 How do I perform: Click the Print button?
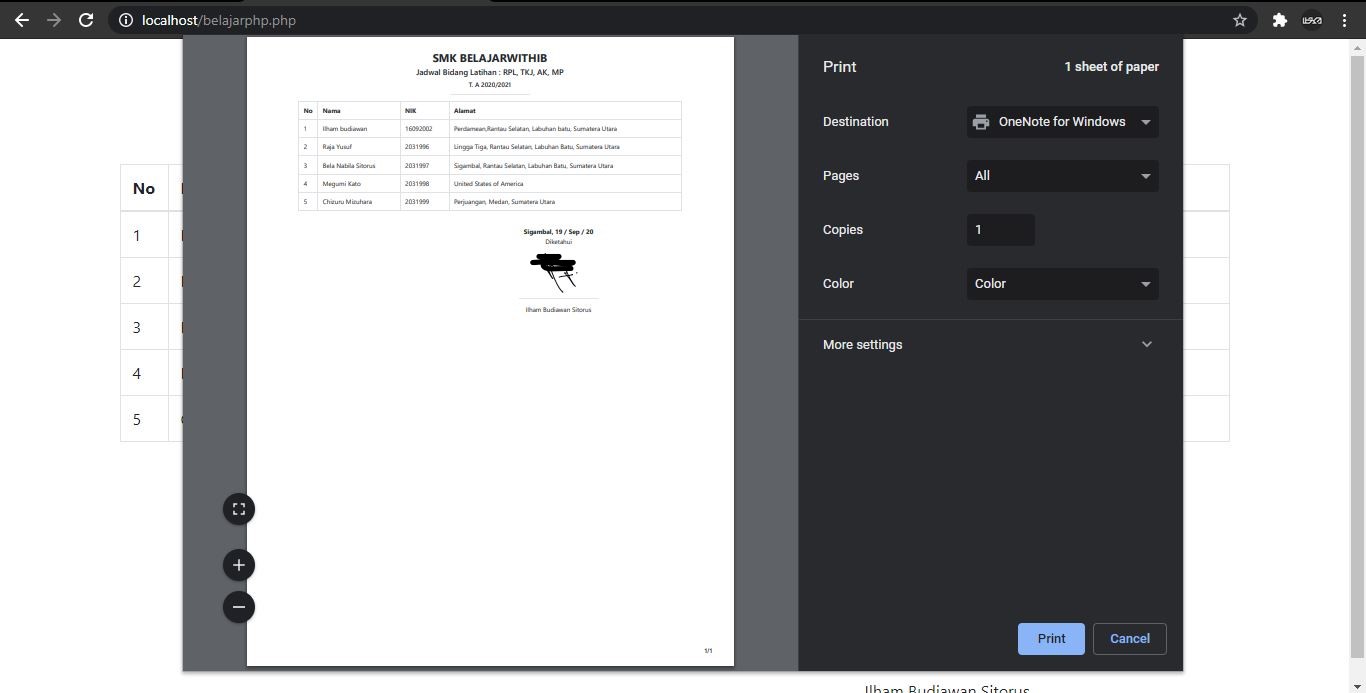click(x=1051, y=638)
